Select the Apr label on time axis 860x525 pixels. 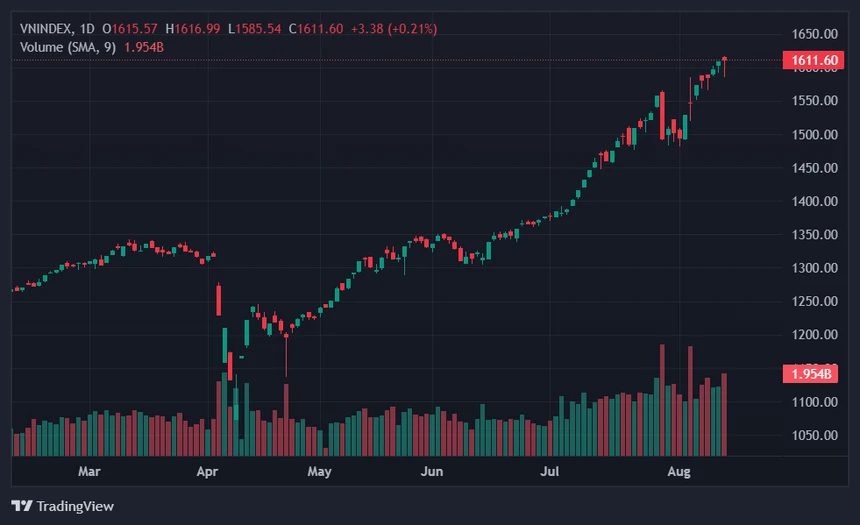pos(207,471)
